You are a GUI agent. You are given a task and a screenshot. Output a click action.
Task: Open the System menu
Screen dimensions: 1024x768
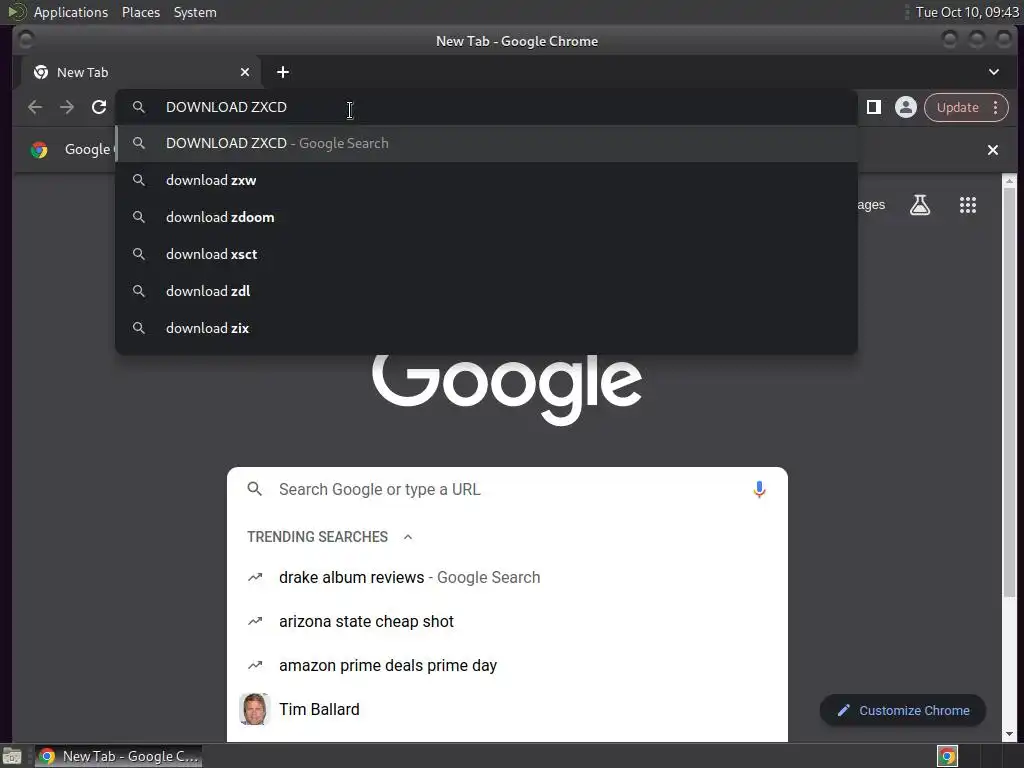(195, 12)
